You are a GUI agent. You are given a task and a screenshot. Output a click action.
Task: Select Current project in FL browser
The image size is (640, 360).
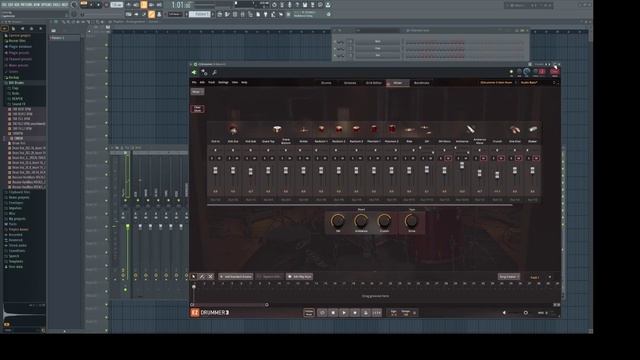pyautogui.click(x=19, y=36)
